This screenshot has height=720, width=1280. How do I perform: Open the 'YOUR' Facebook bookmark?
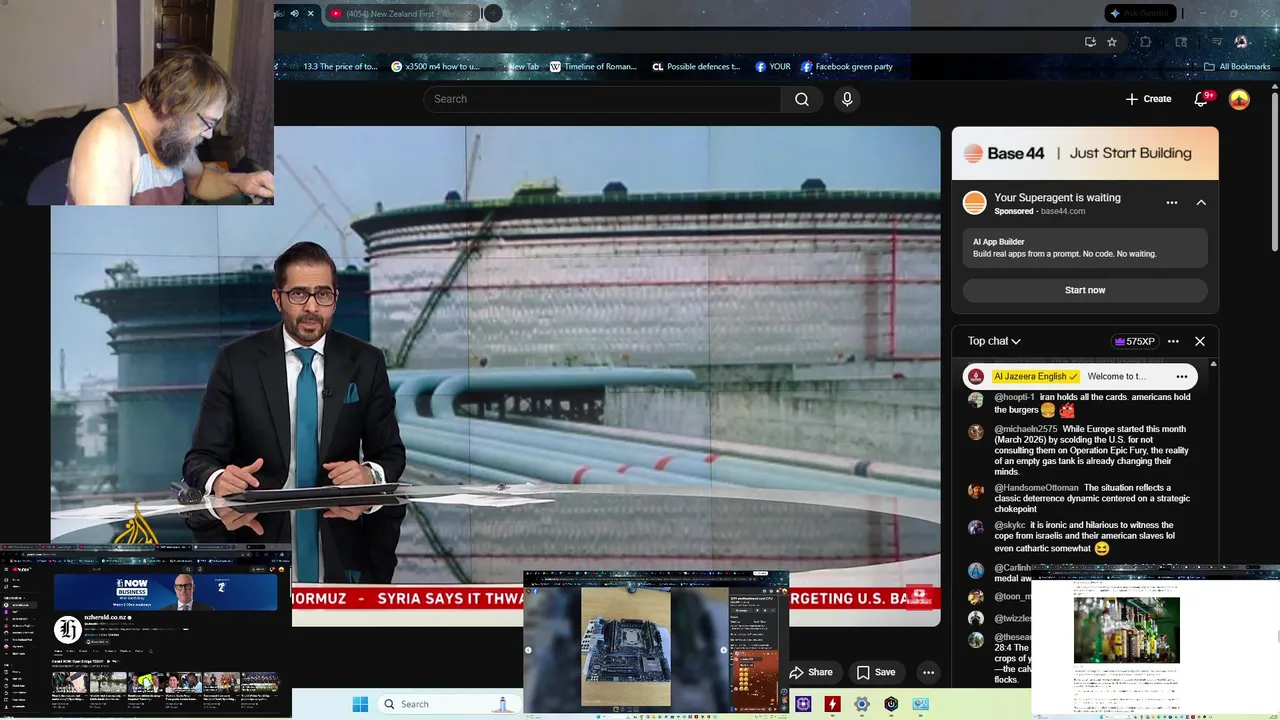(x=773, y=67)
